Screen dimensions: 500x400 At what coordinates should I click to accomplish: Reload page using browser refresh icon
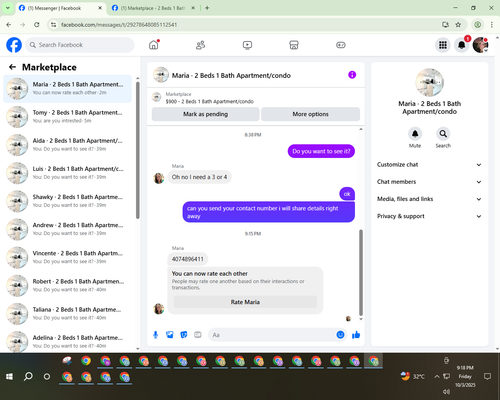coord(37,25)
